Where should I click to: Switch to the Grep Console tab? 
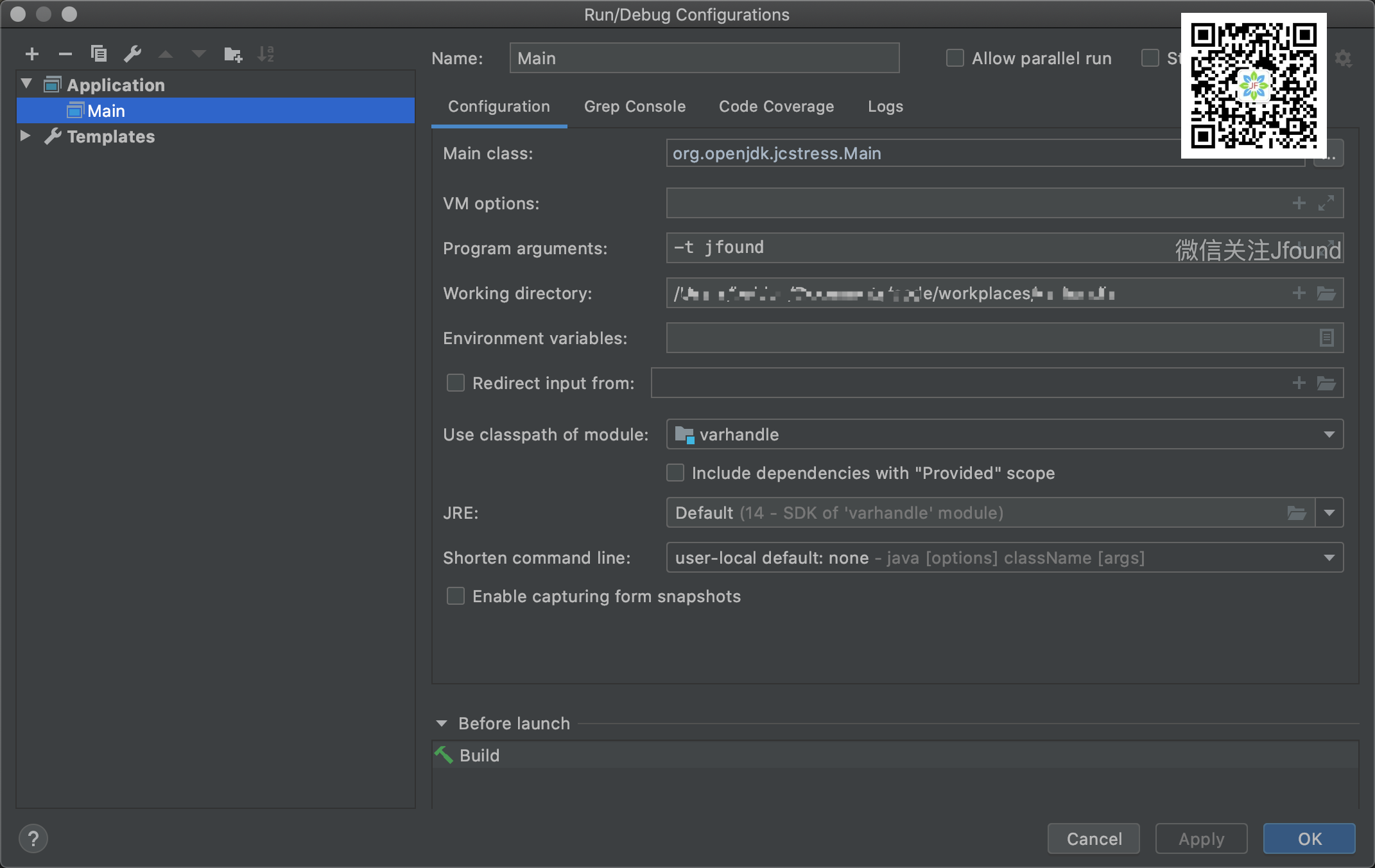pos(634,107)
